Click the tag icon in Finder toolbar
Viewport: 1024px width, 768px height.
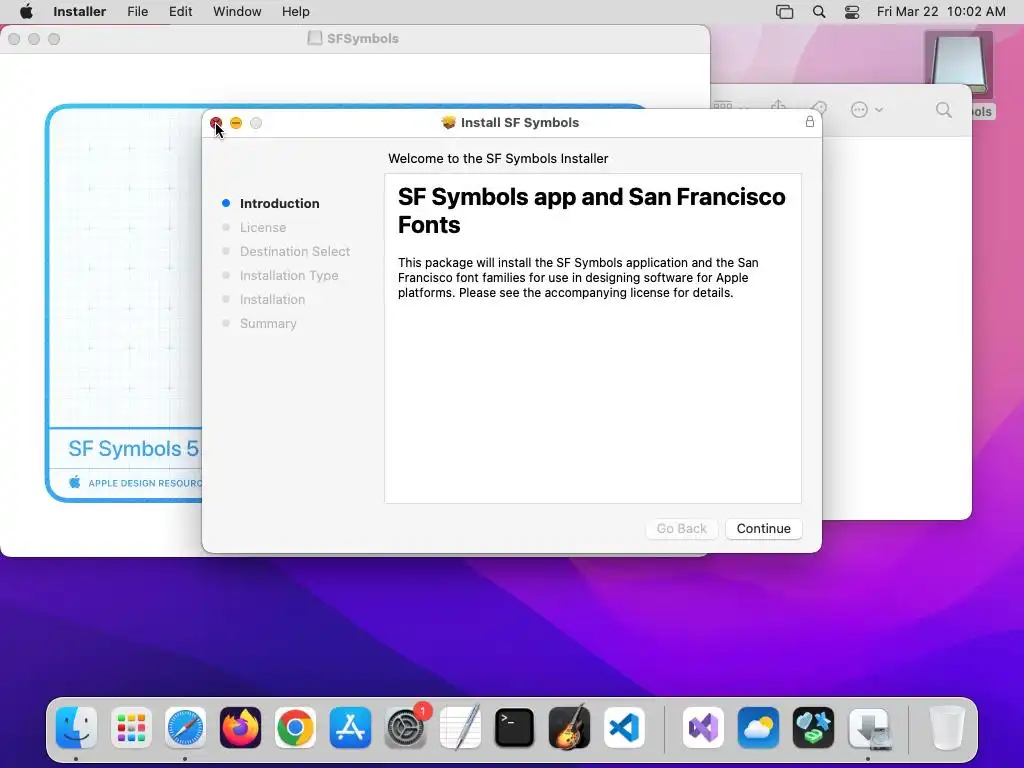click(x=818, y=108)
